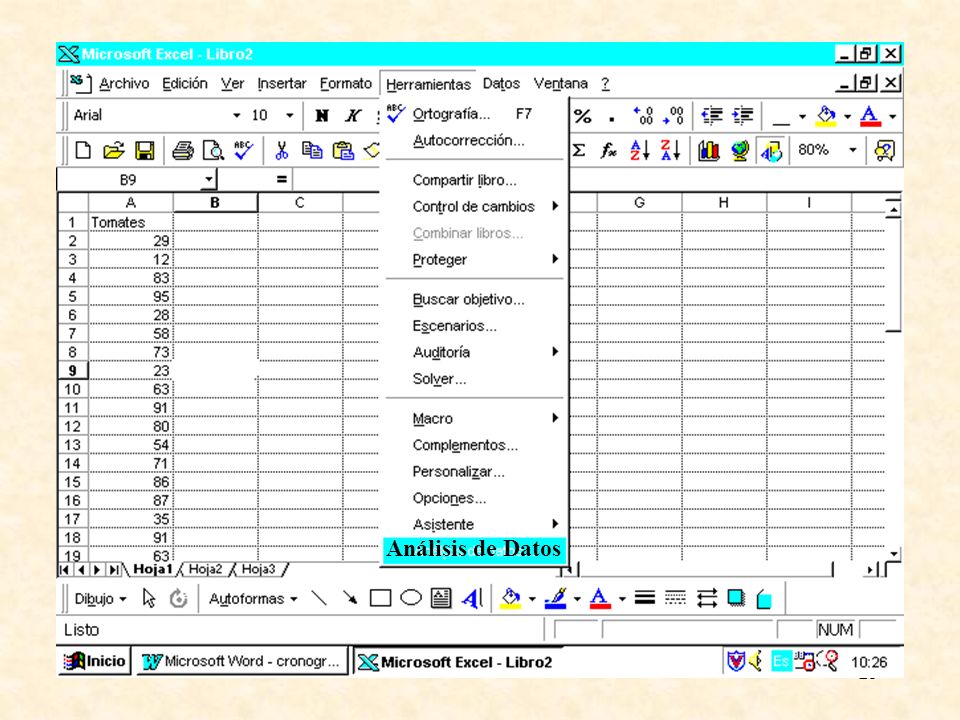Select the Arrow drawing tool

[350, 598]
